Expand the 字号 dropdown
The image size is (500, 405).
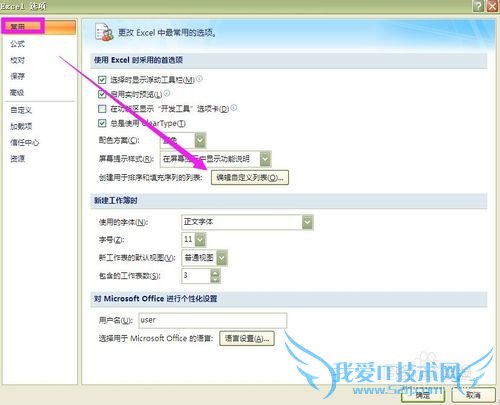point(200,240)
